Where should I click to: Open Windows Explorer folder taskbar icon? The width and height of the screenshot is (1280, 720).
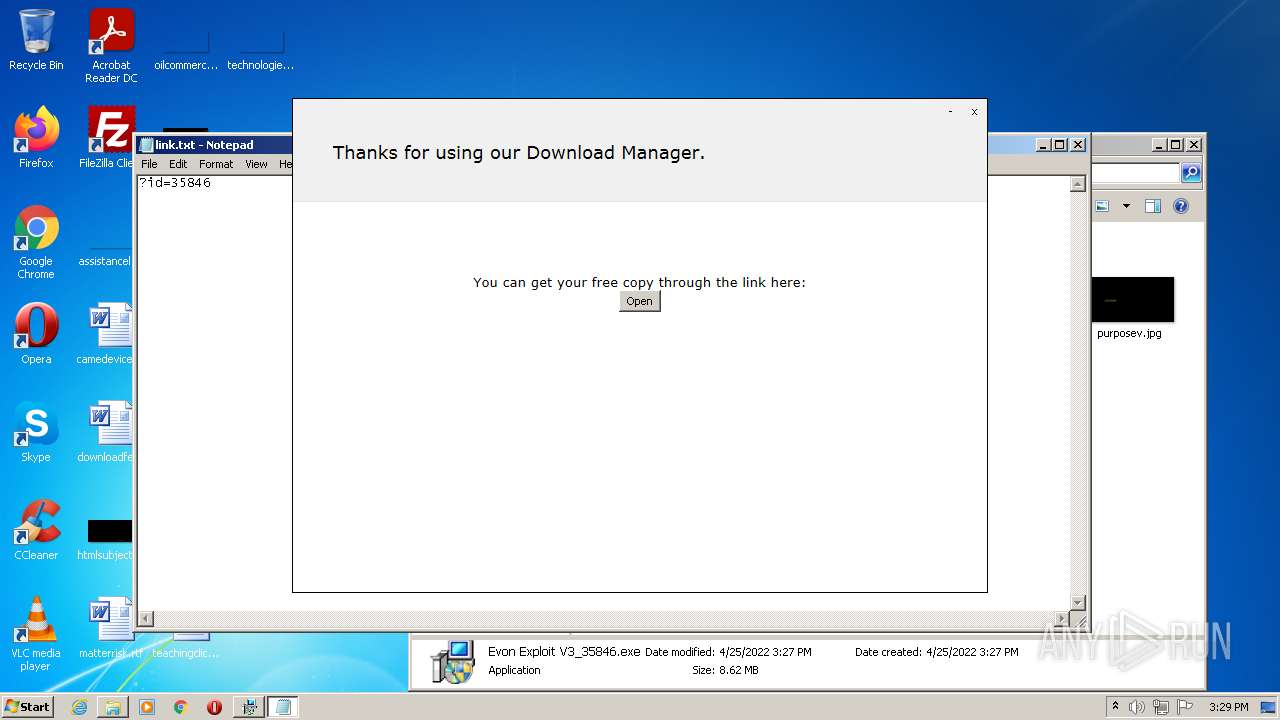pos(113,707)
